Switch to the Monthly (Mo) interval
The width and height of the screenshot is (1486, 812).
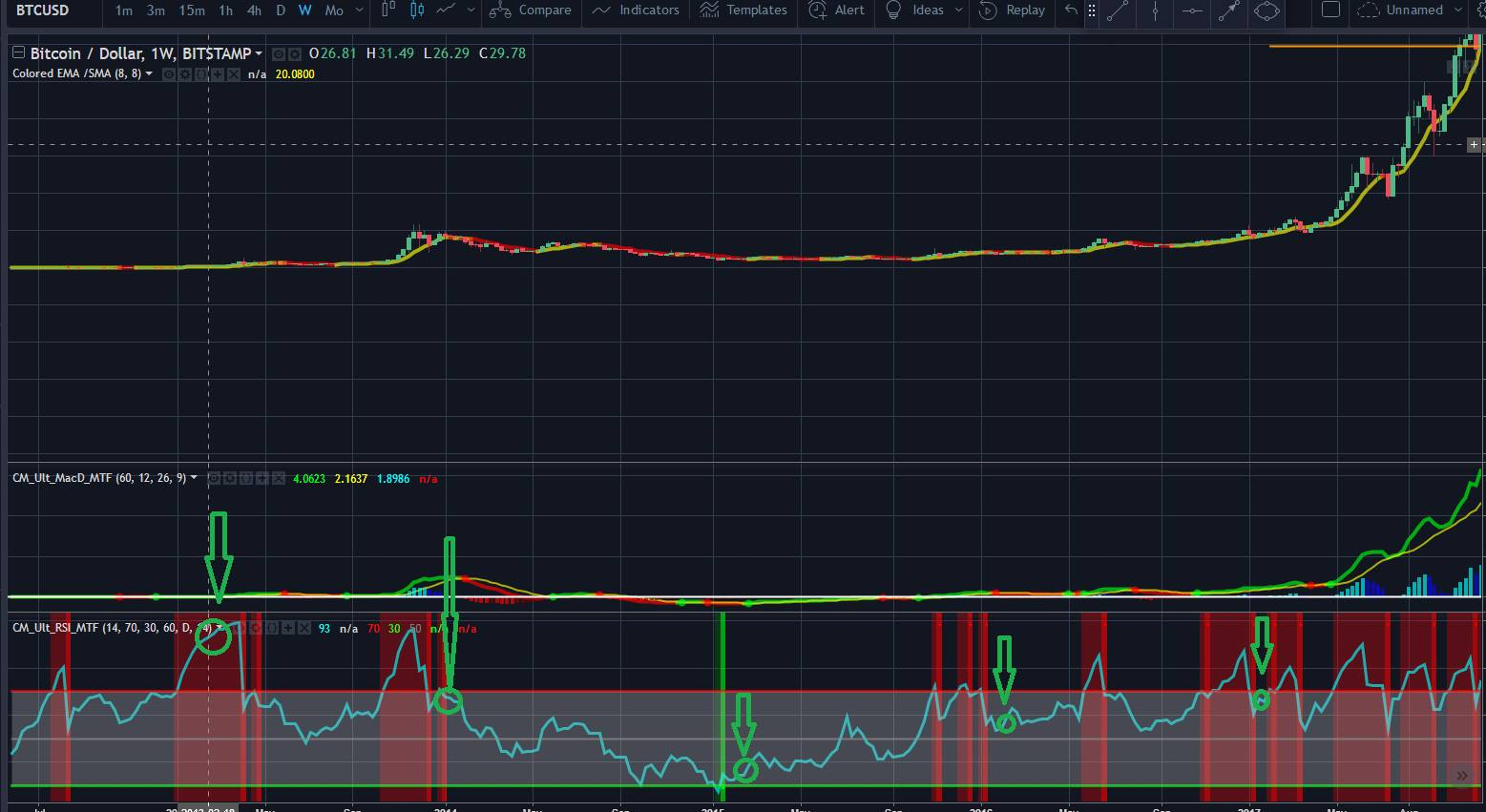point(334,10)
